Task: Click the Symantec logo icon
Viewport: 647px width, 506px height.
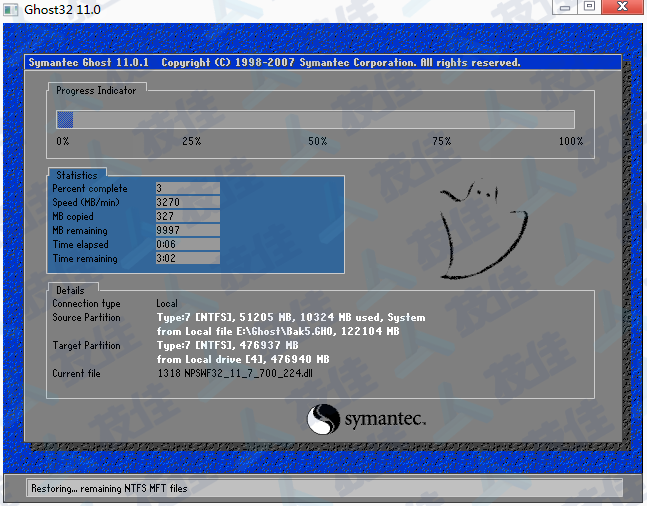Action: pos(324,419)
